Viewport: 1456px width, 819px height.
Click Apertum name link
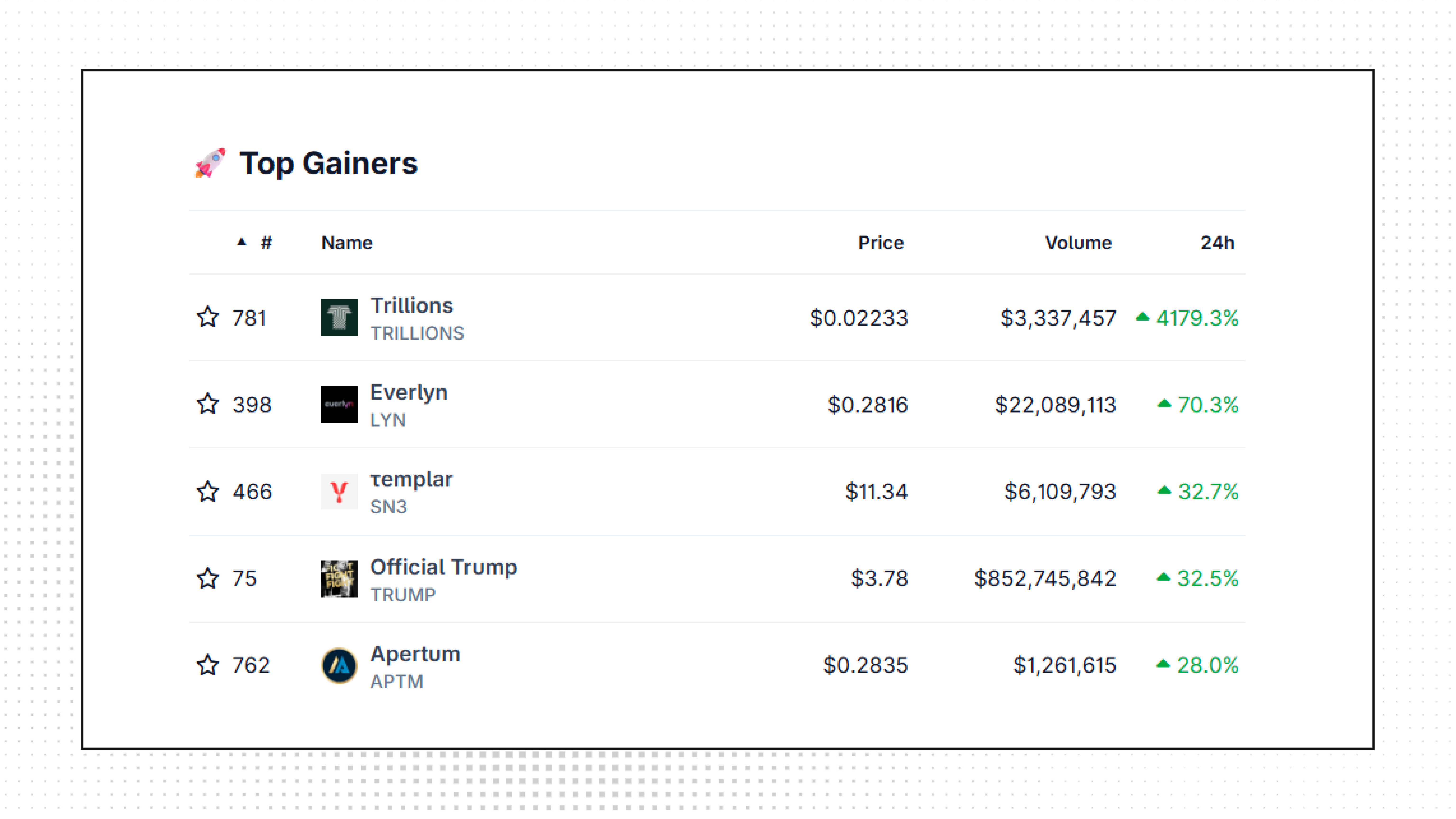pos(415,654)
